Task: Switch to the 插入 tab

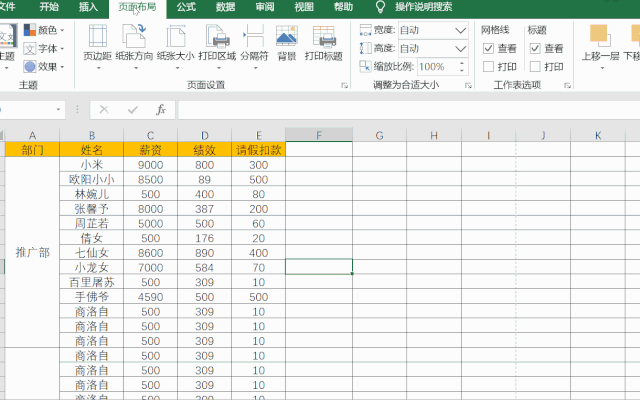Action: tap(88, 7)
